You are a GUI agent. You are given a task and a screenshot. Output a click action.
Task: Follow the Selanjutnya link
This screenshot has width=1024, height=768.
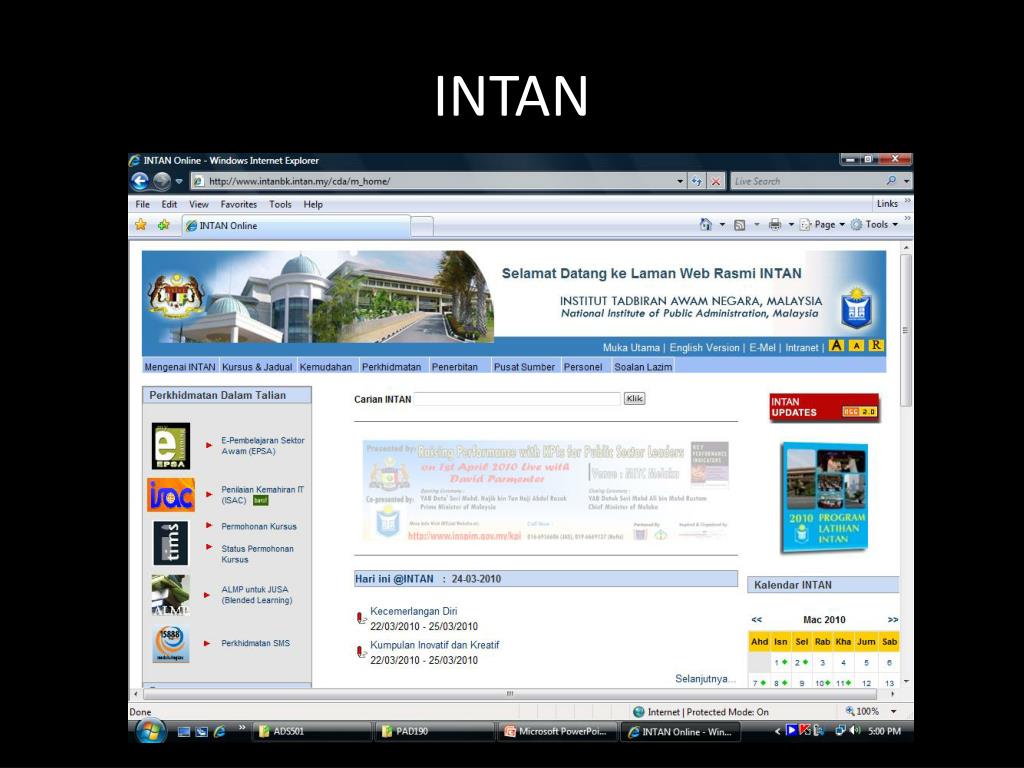(x=705, y=679)
